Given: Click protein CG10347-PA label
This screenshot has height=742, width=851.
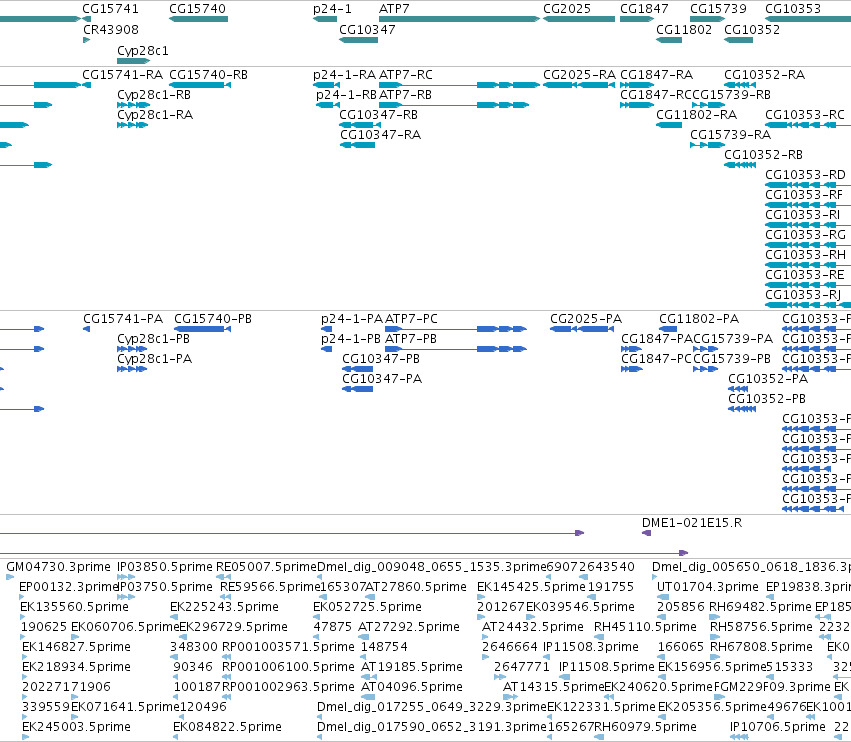Looking at the screenshot, I should point(382,379).
